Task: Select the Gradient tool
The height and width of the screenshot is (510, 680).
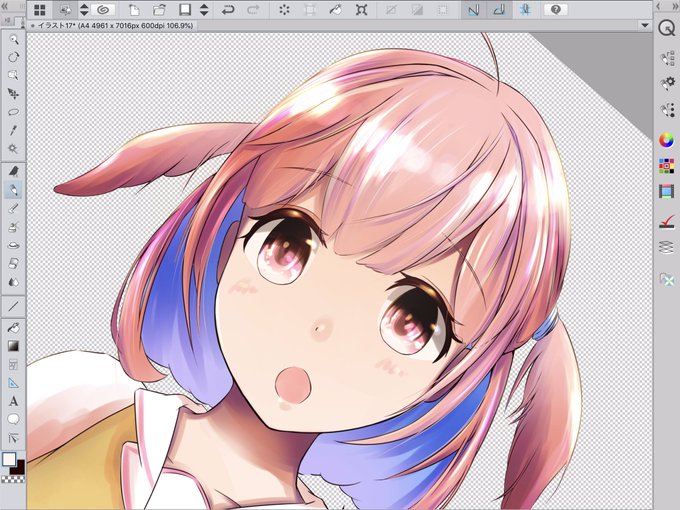Action: tap(13, 346)
